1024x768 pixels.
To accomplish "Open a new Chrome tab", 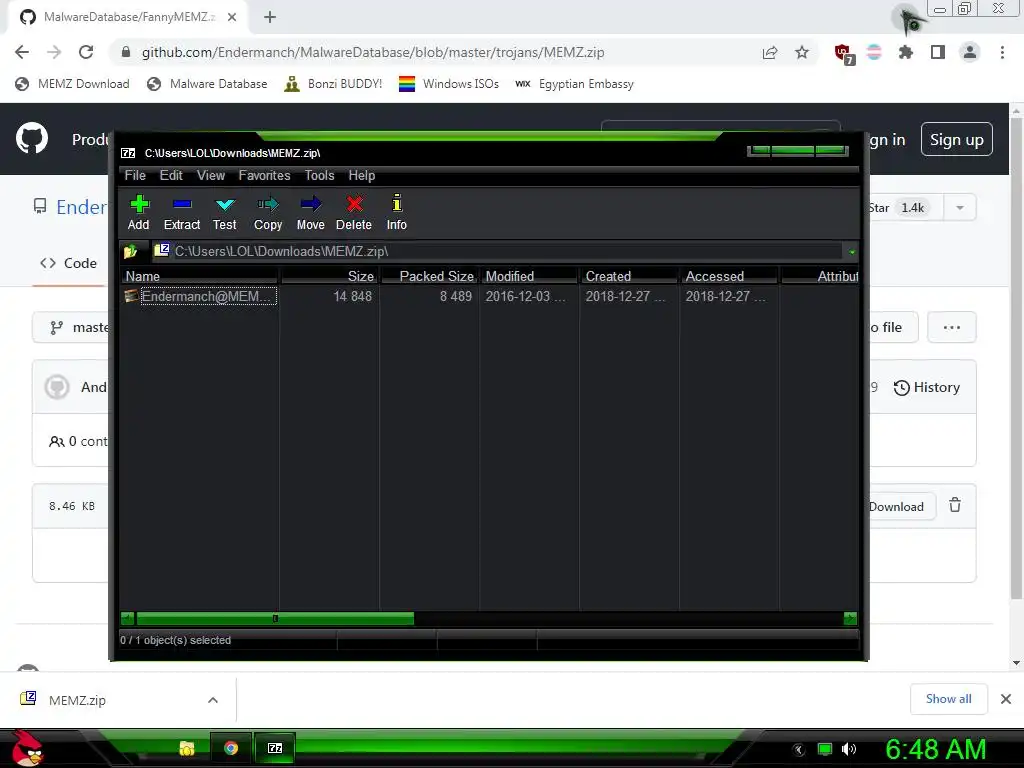I will click(x=270, y=17).
